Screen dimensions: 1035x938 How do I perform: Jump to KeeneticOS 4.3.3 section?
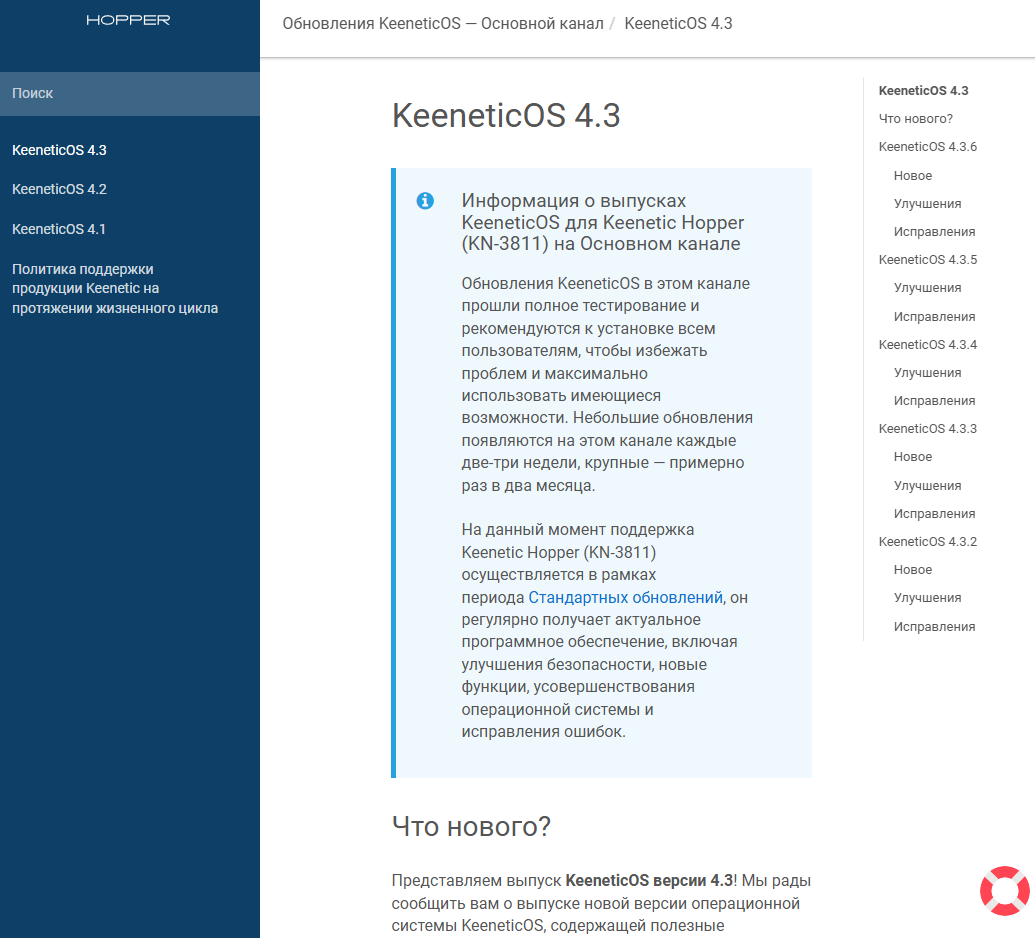click(927, 429)
